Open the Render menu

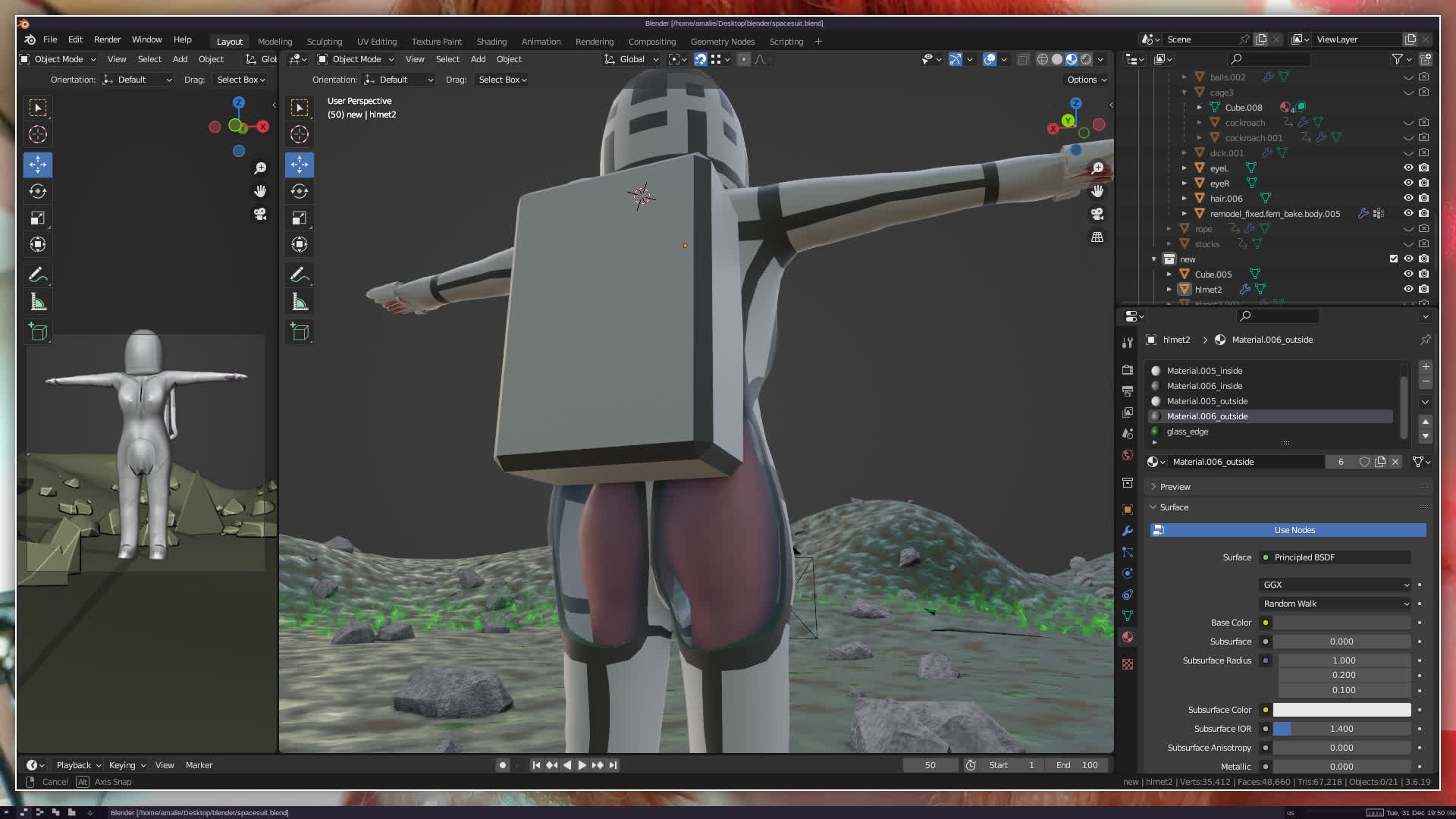[x=107, y=39]
